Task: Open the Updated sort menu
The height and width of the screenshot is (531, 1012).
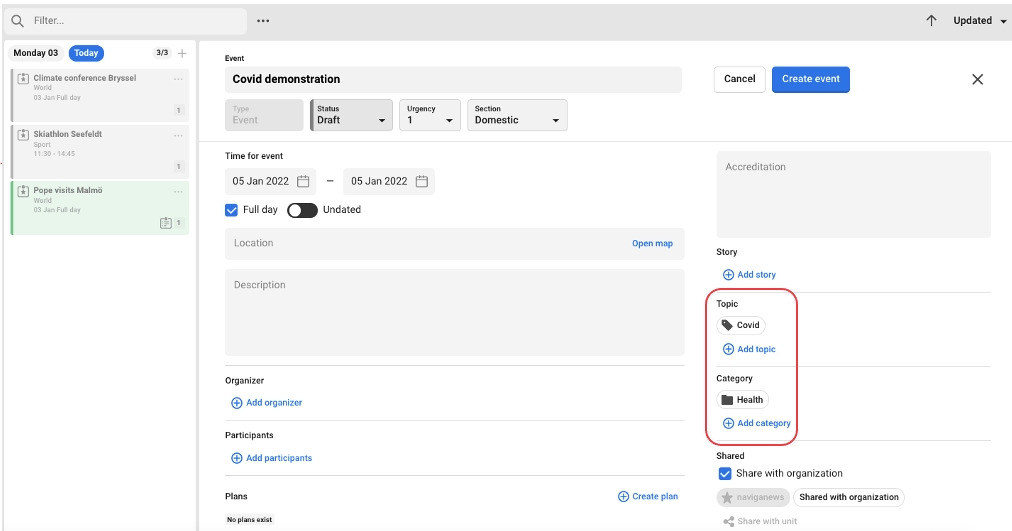Action: click(979, 21)
